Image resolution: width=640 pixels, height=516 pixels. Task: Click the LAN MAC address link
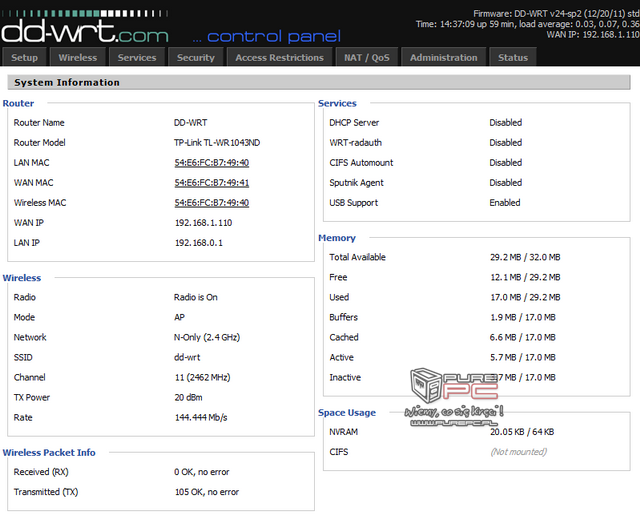click(x=211, y=162)
